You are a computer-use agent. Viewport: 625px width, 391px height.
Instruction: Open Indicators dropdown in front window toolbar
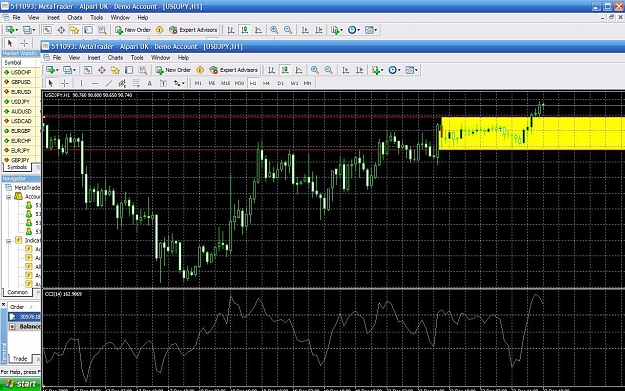377,70
